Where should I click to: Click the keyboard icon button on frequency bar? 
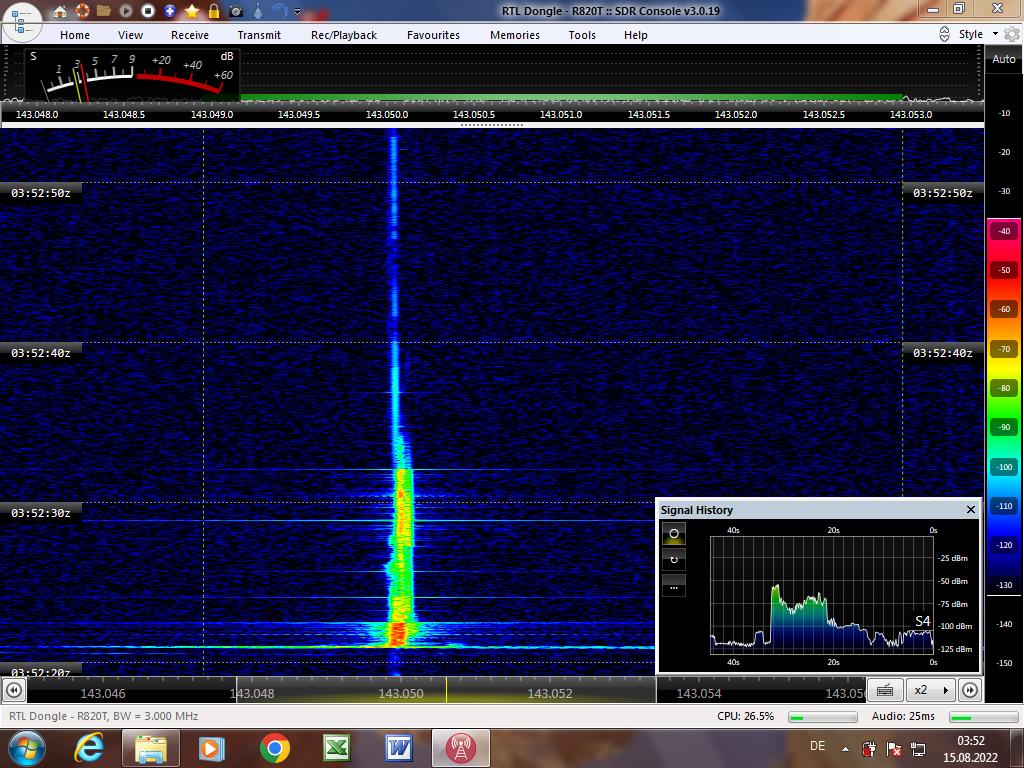point(885,690)
